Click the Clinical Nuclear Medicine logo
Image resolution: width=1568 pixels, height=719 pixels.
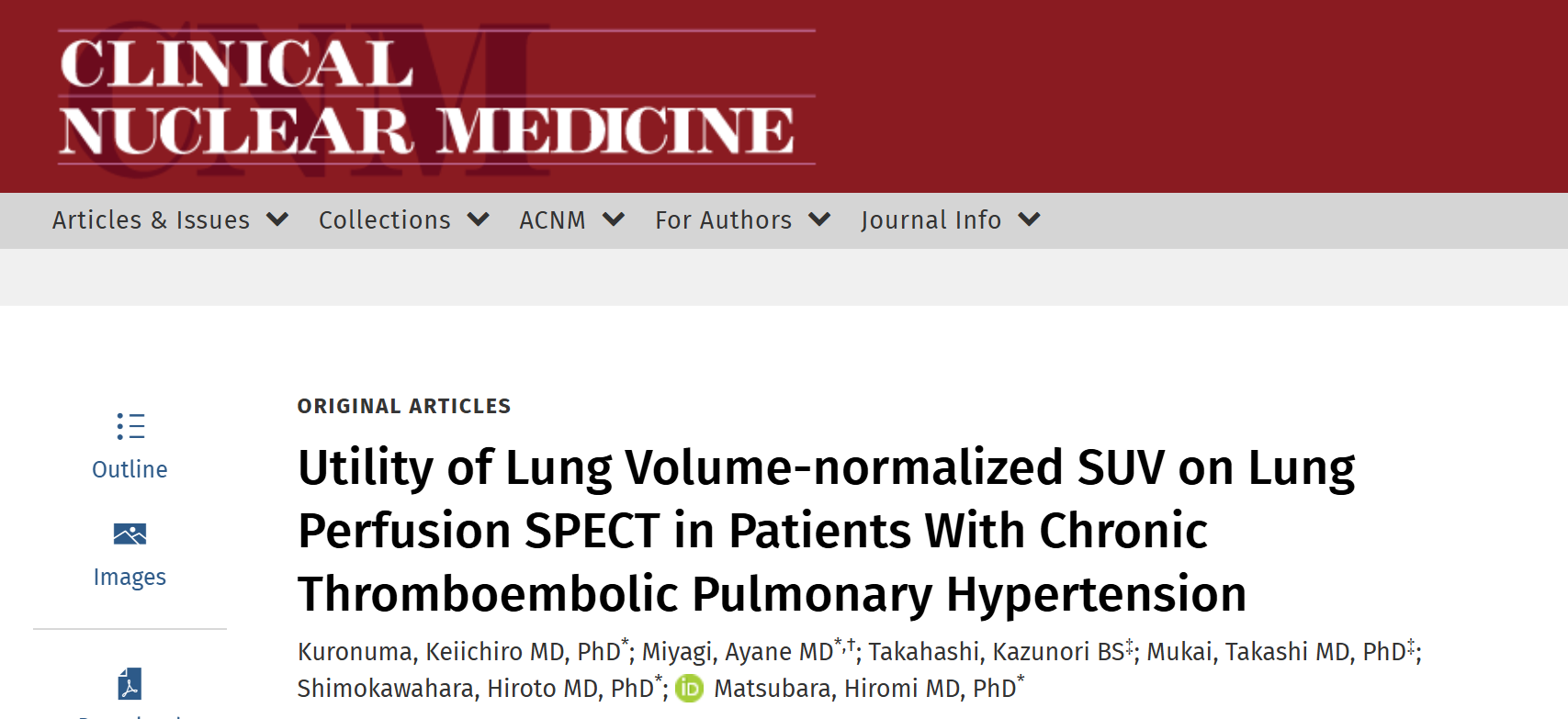coord(436,96)
